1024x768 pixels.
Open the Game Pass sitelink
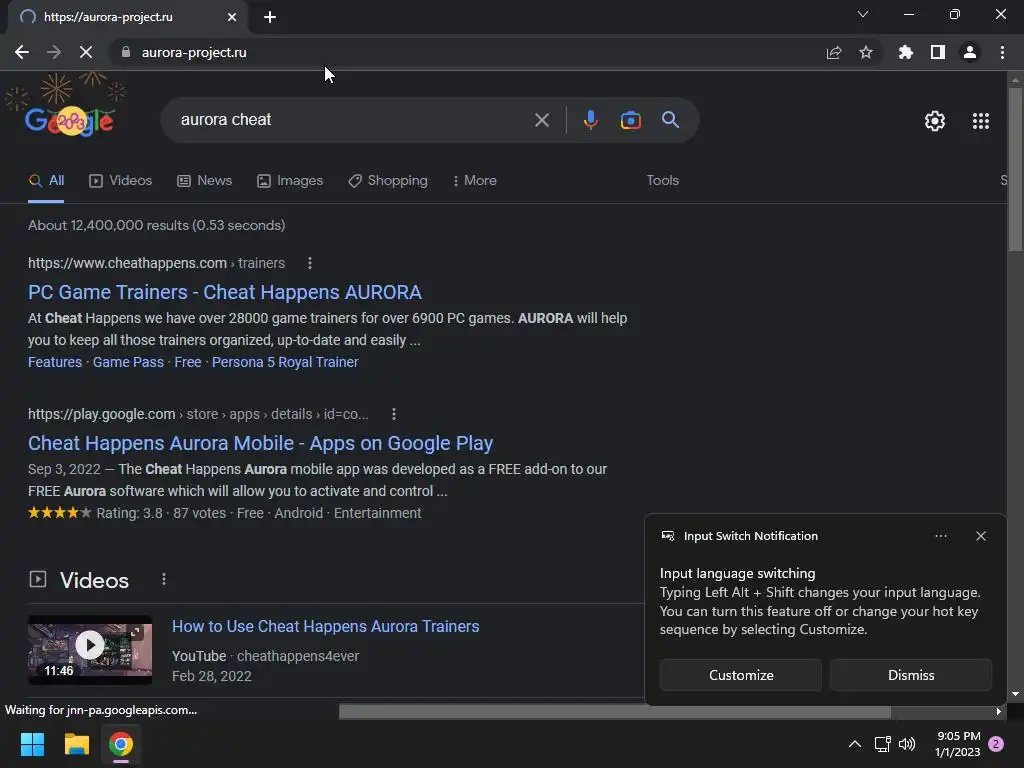(128, 362)
